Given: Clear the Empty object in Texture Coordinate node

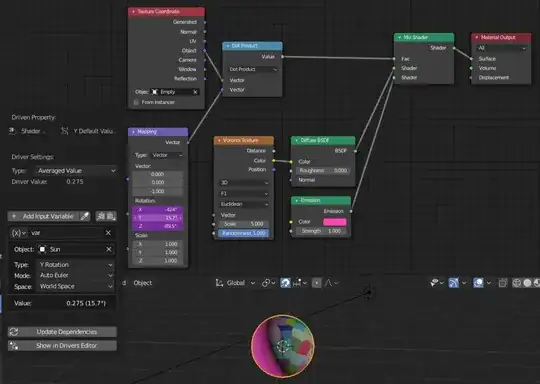Looking at the screenshot, I should coord(195,92).
